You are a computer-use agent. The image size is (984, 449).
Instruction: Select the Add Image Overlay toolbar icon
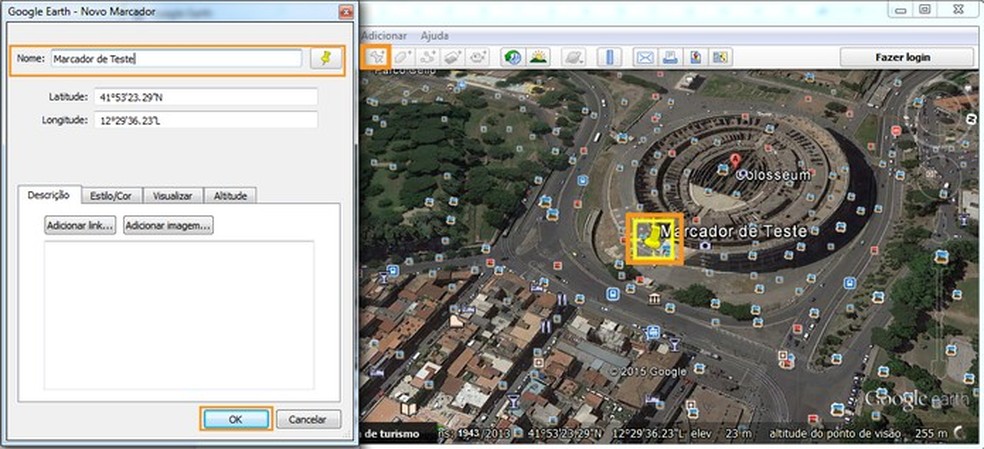point(453,57)
